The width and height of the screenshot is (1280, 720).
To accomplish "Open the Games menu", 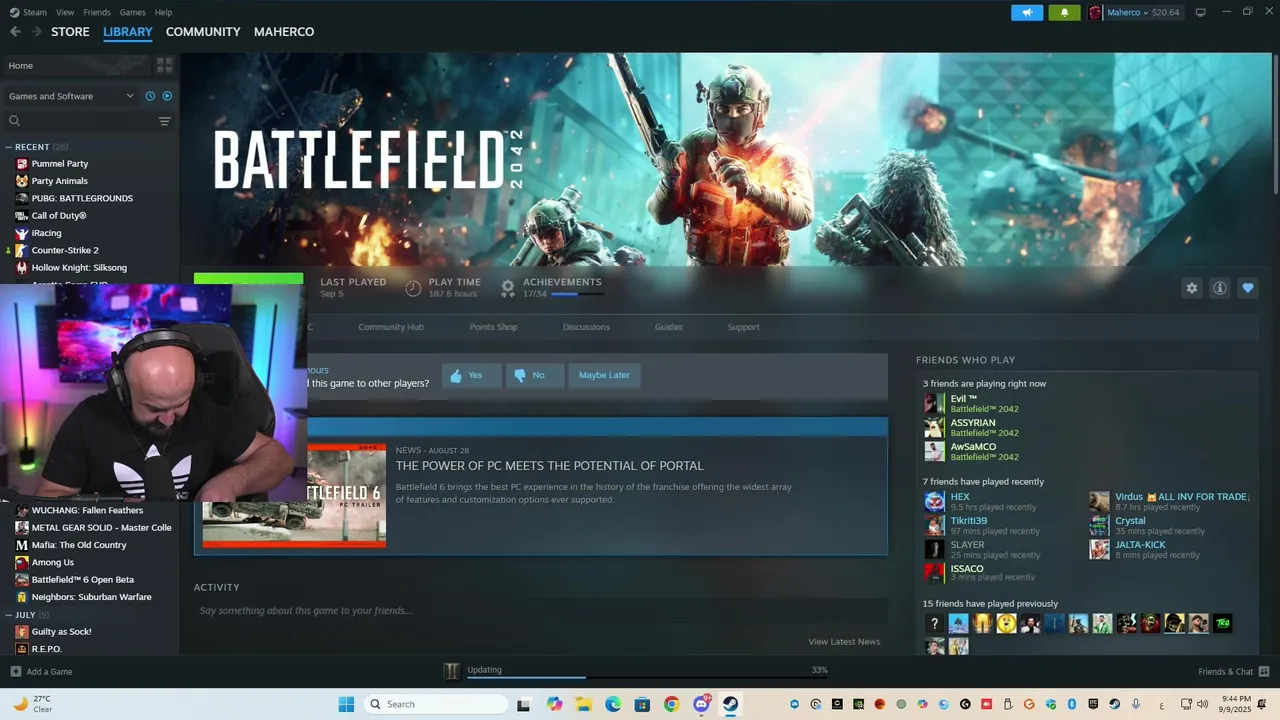I will click(x=132, y=12).
